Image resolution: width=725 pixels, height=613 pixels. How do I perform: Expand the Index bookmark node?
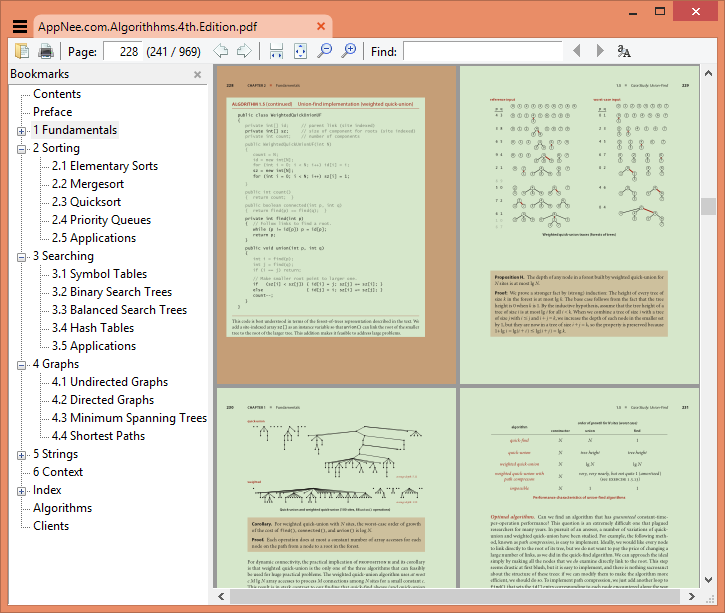click(21, 491)
